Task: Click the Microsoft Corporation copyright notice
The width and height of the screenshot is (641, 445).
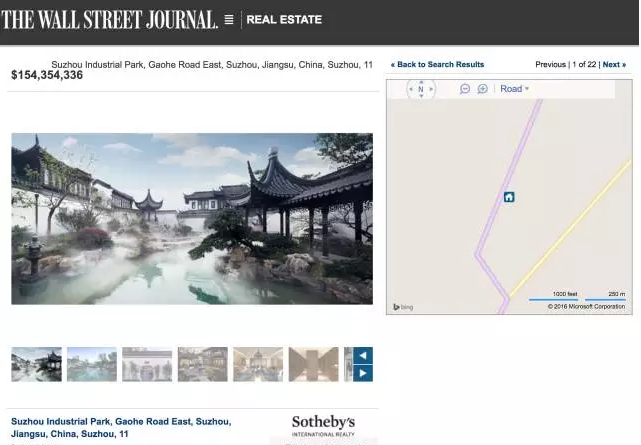Action: coord(586,306)
